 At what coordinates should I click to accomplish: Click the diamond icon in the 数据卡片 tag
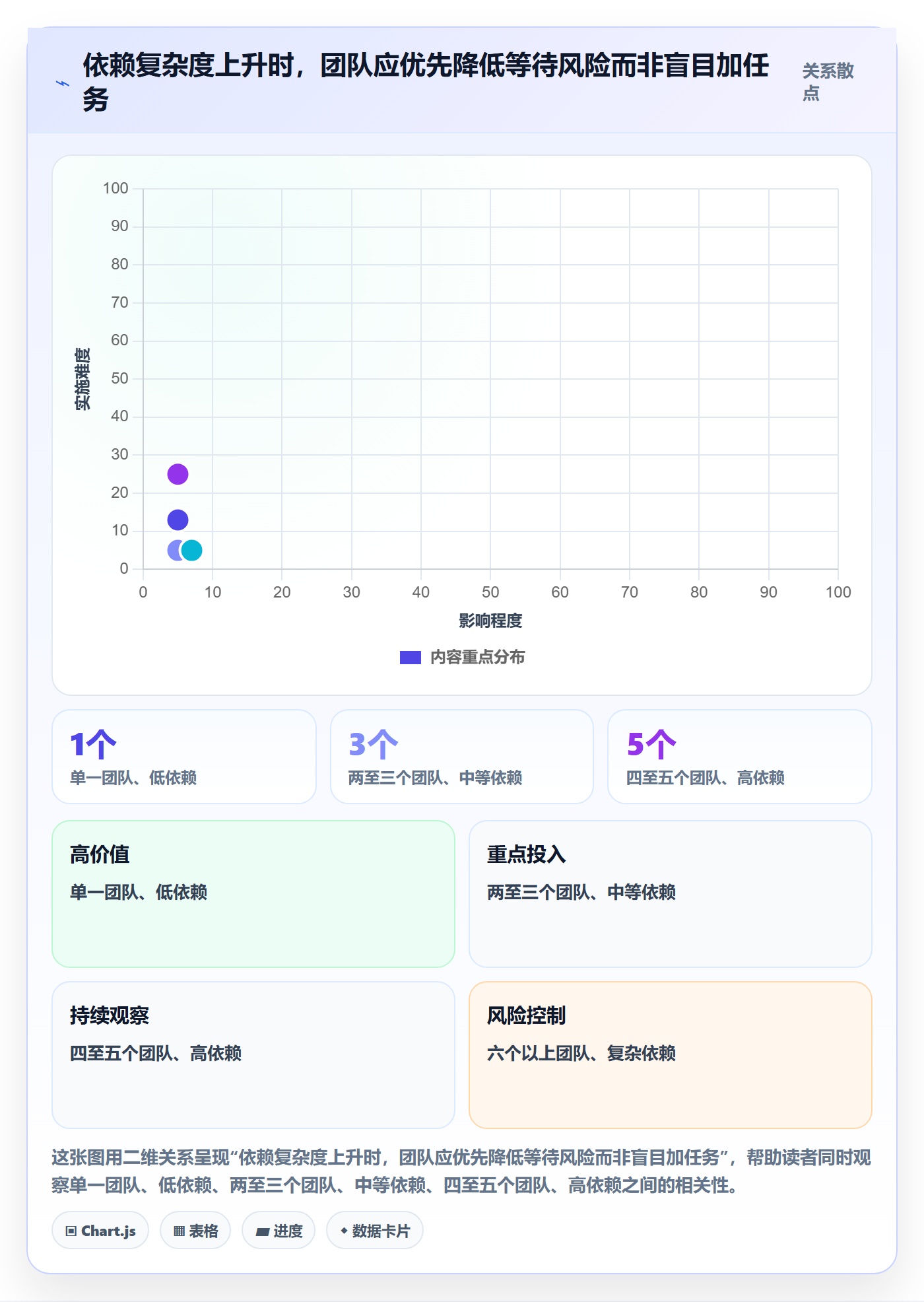(344, 1231)
